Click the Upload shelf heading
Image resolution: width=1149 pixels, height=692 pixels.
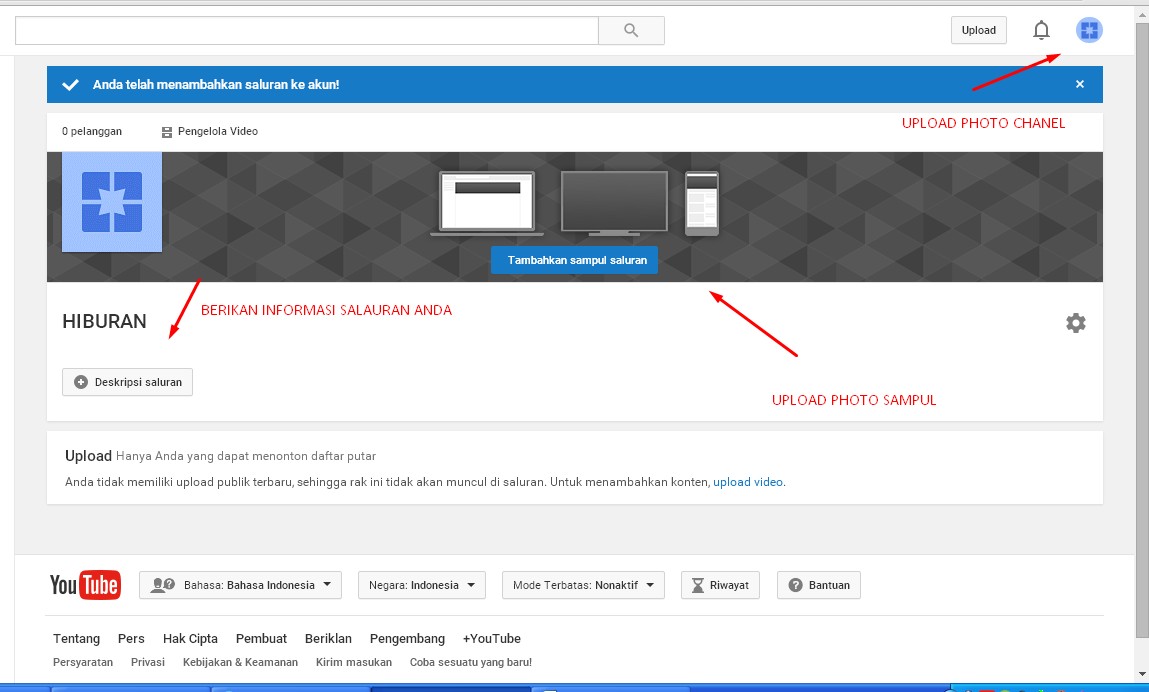(x=88, y=455)
